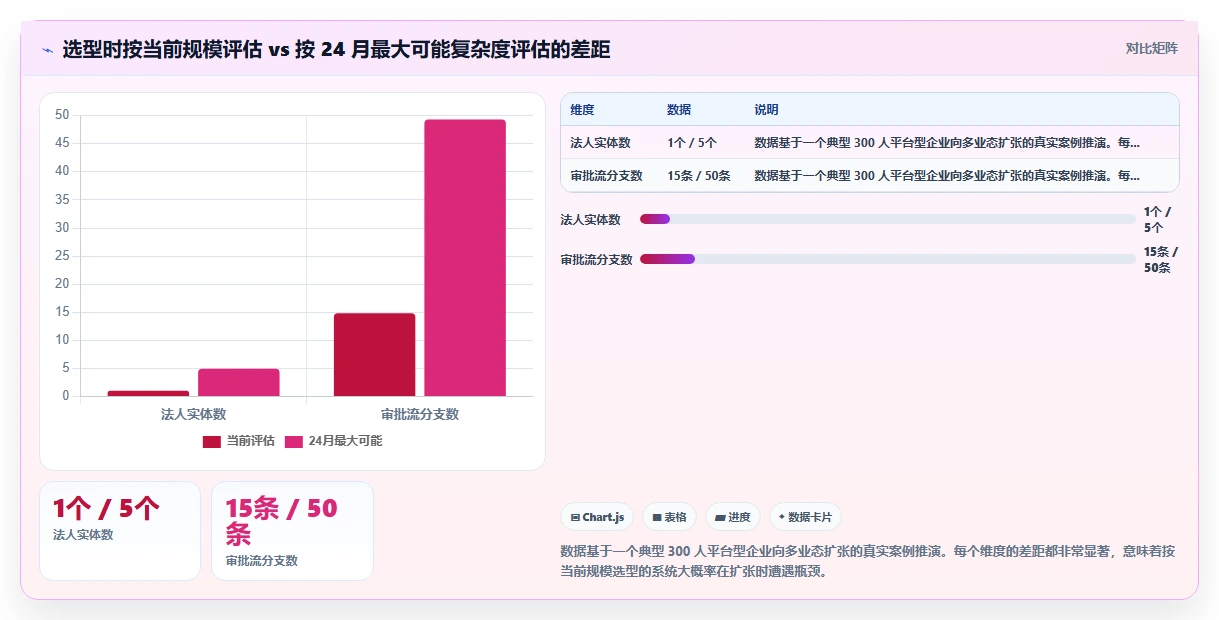Click the 维度 column header
The width and height of the screenshot is (1219, 620).
(x=582, y=110)
